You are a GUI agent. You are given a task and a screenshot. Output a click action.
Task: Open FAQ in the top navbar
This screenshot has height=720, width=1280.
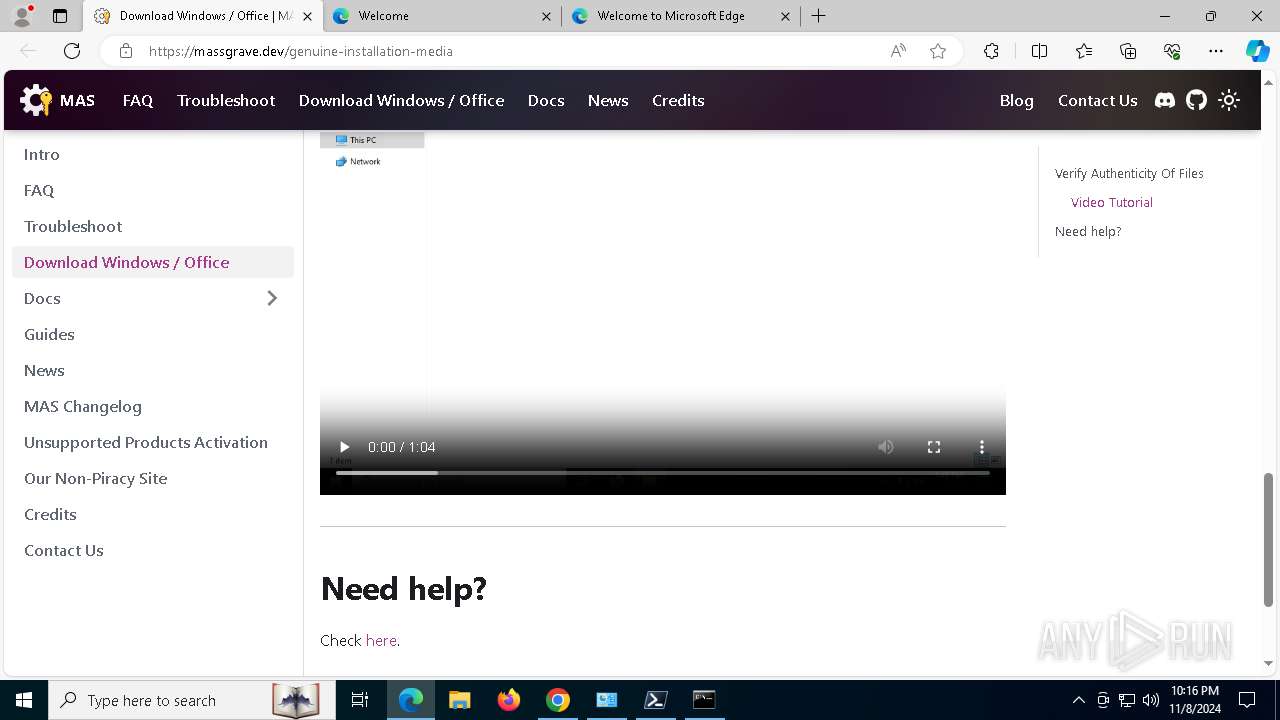coord(138,100)
